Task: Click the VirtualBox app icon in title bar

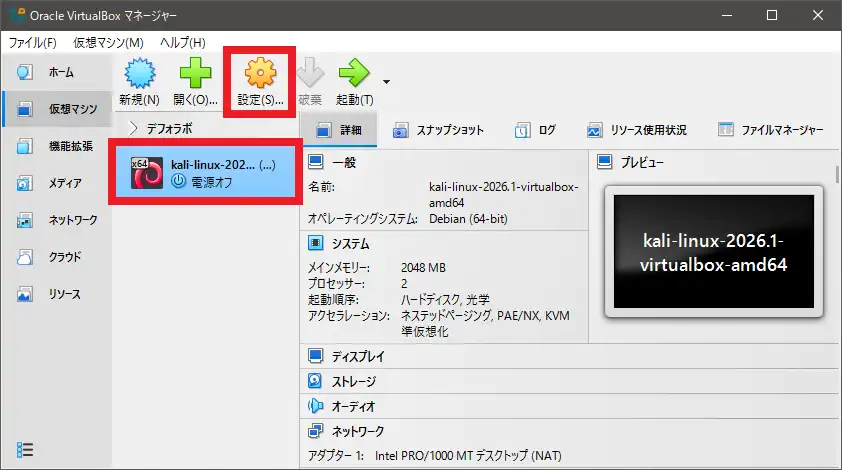Action: tap(17, 15)
